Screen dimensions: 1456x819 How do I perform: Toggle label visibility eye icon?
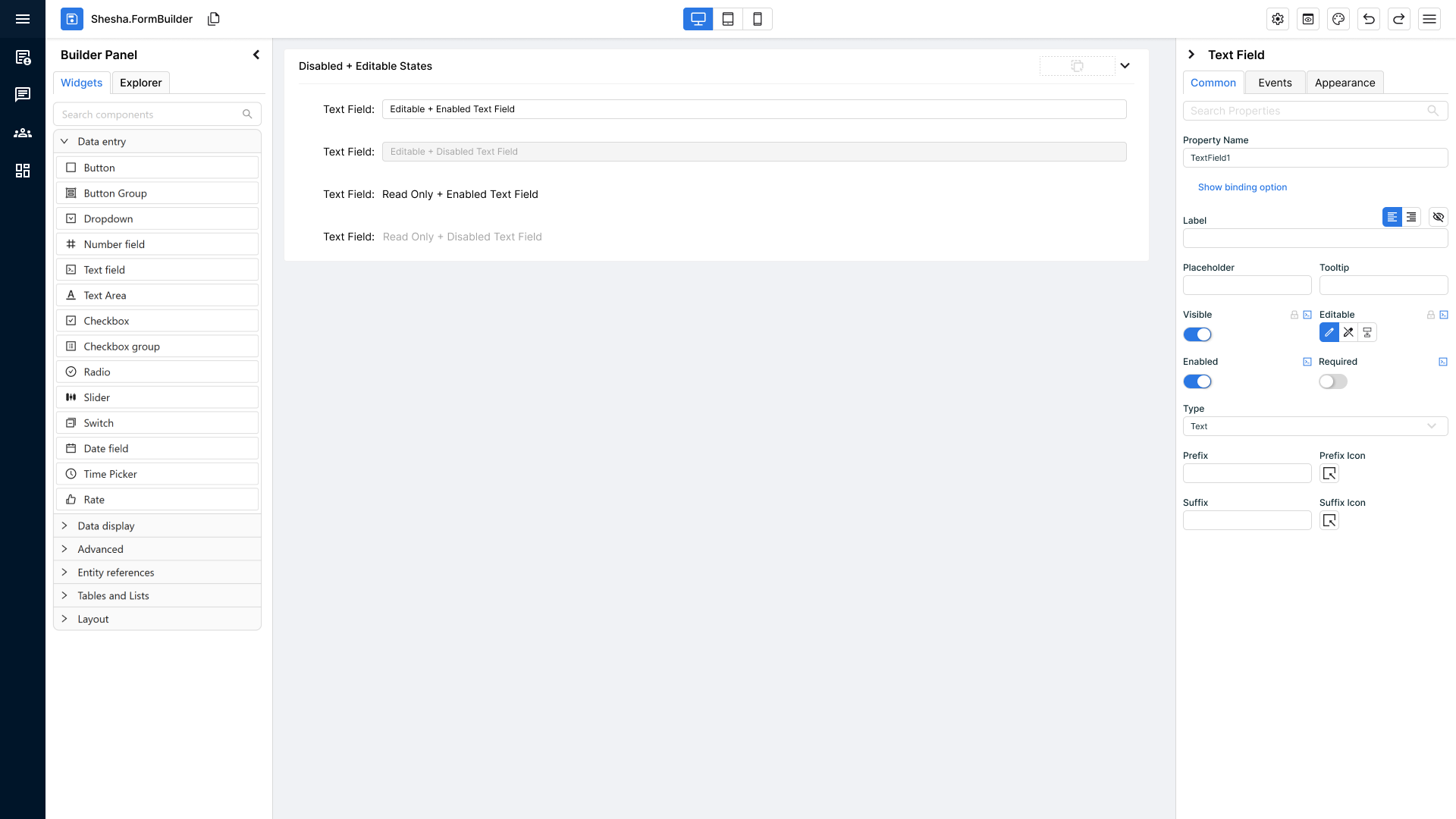(x=1438, y=217)
